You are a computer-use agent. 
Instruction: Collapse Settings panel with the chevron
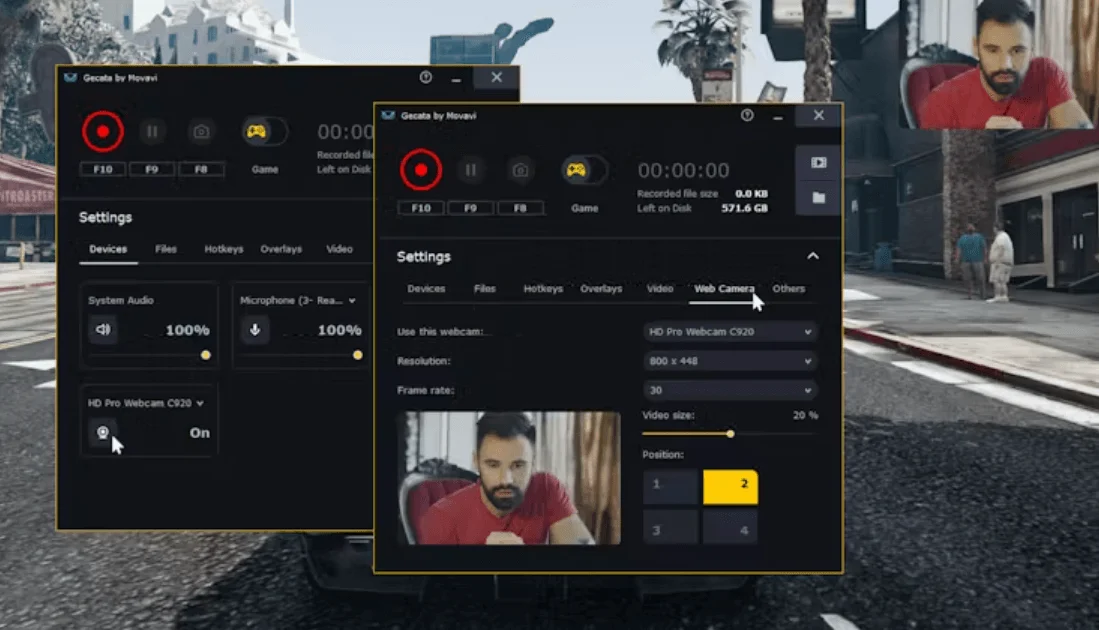[813, 257]
